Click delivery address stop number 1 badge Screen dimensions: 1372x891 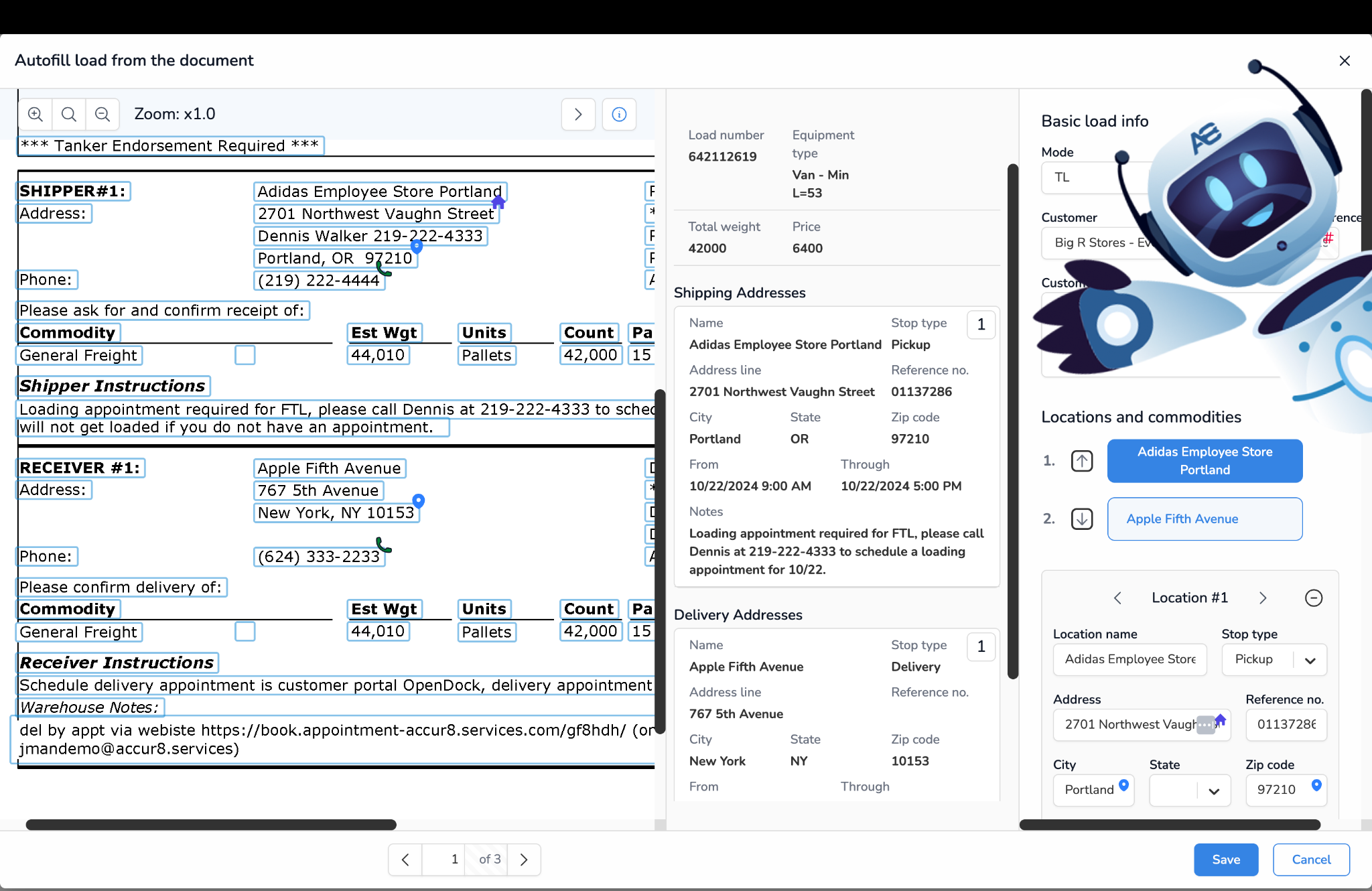point(981,646)
